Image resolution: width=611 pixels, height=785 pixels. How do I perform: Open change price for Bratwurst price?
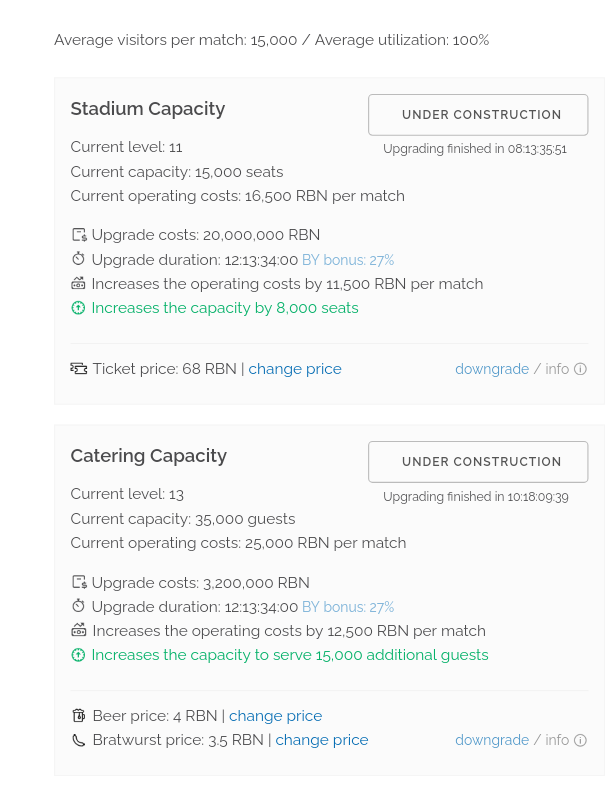(x=322, y=740)
